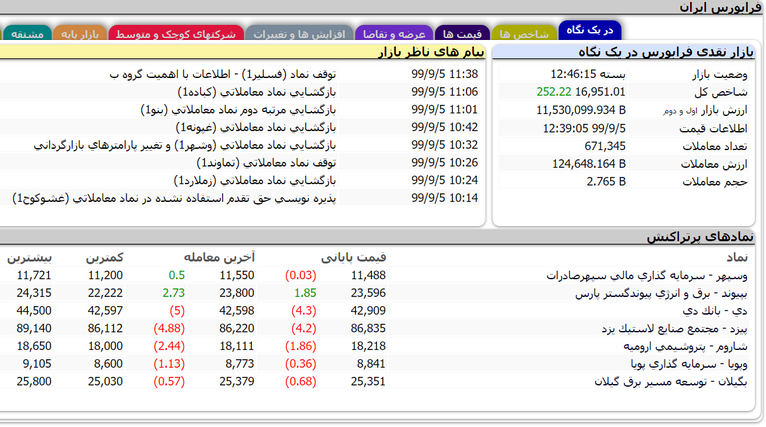Click market value 11,530,099.934 B
766x427 pixels.
pos(581,110)
